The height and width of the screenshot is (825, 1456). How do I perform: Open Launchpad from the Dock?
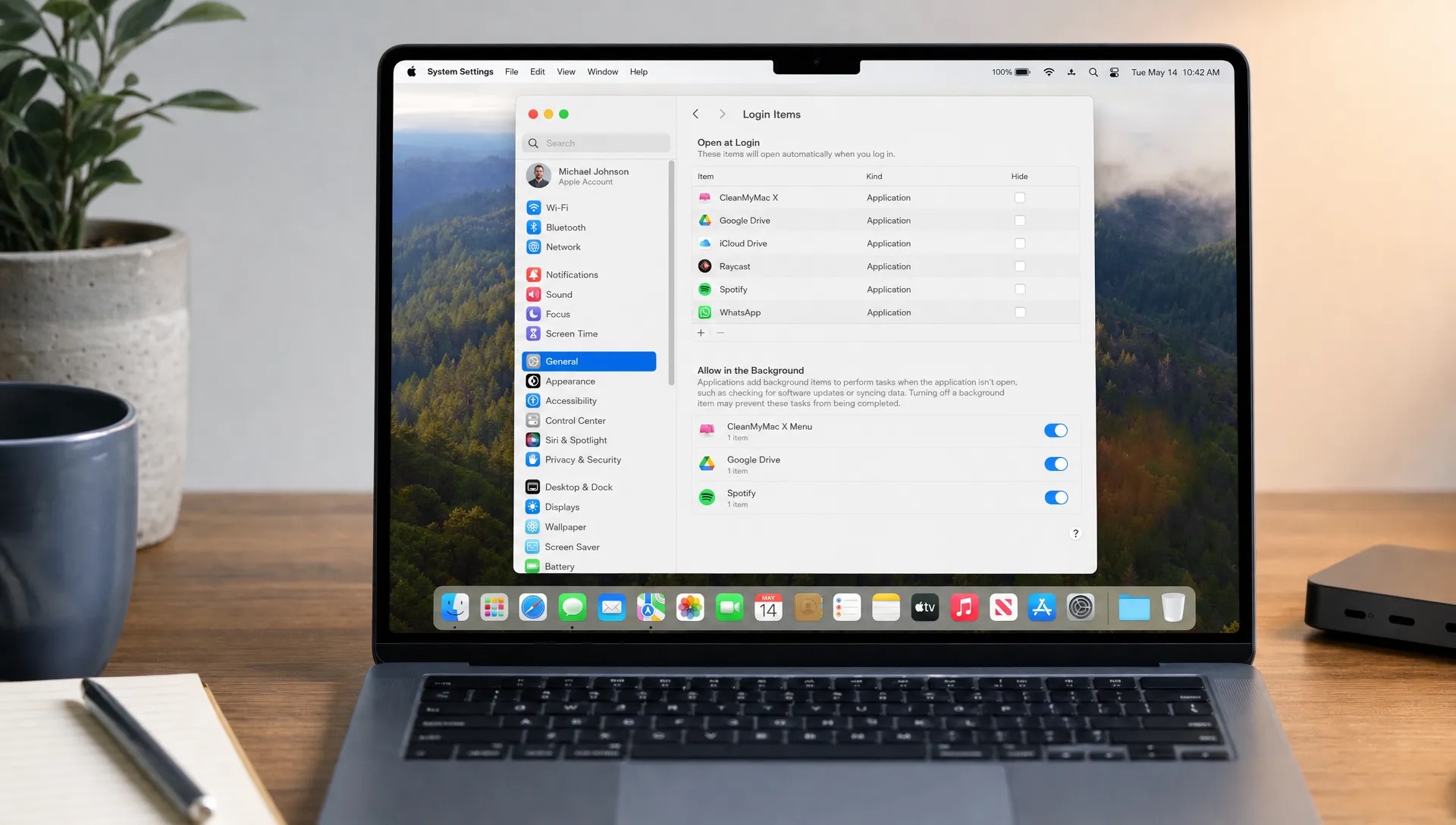pos(494,607)
